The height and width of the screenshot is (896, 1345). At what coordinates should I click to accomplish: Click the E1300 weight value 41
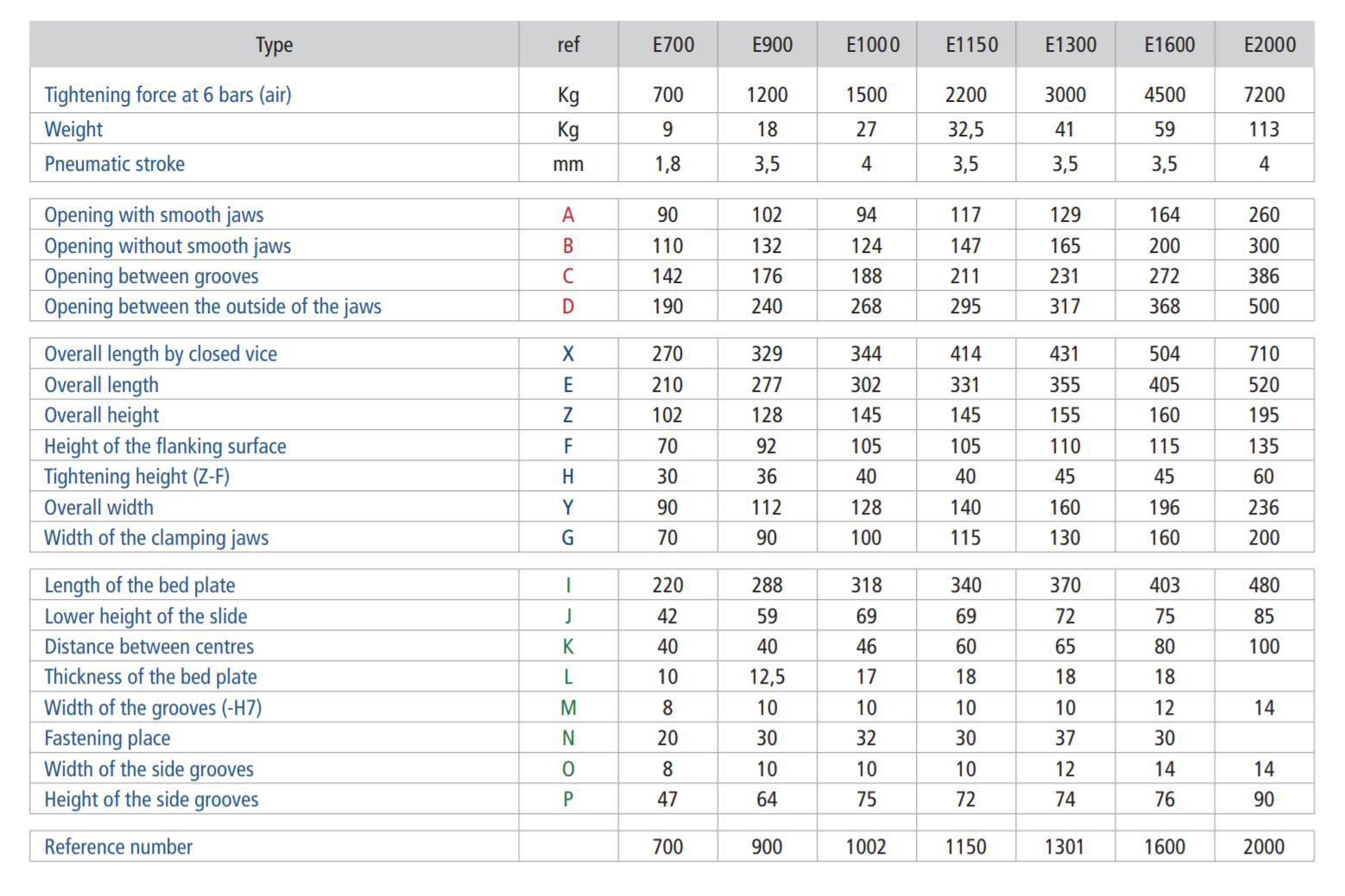1064,129
